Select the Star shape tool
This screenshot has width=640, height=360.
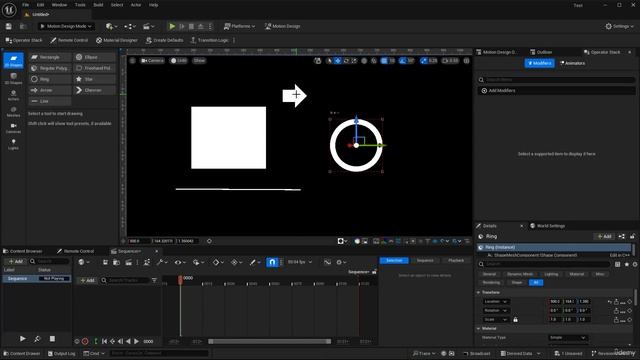94,79
